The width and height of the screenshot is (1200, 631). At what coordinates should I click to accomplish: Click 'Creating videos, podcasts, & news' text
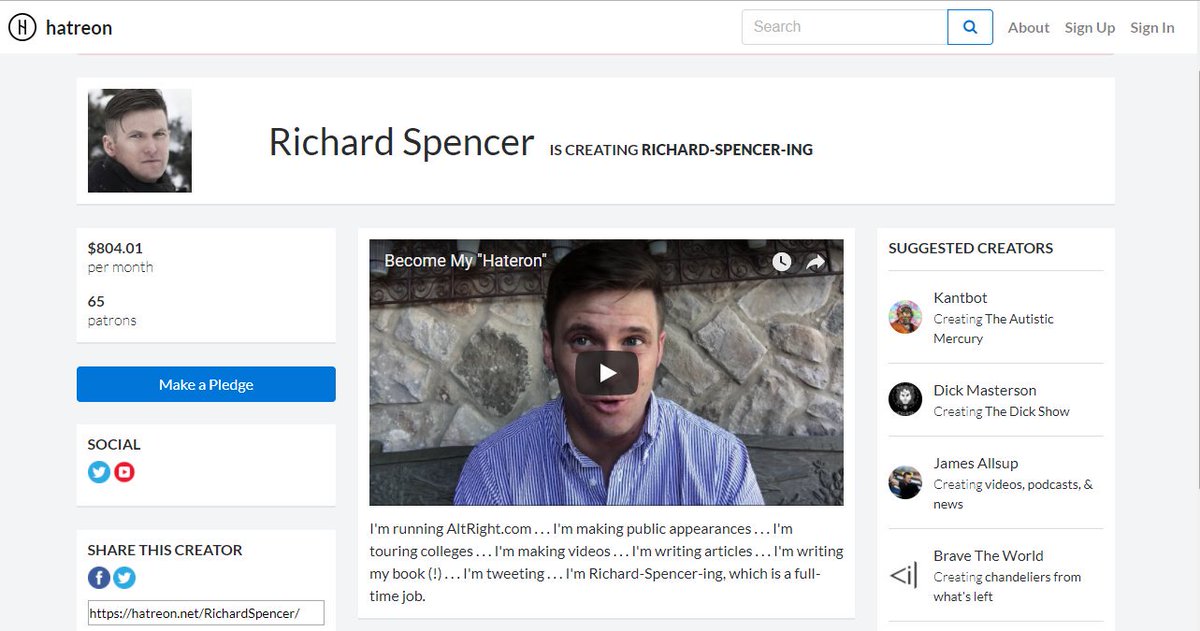[1013, 494]
